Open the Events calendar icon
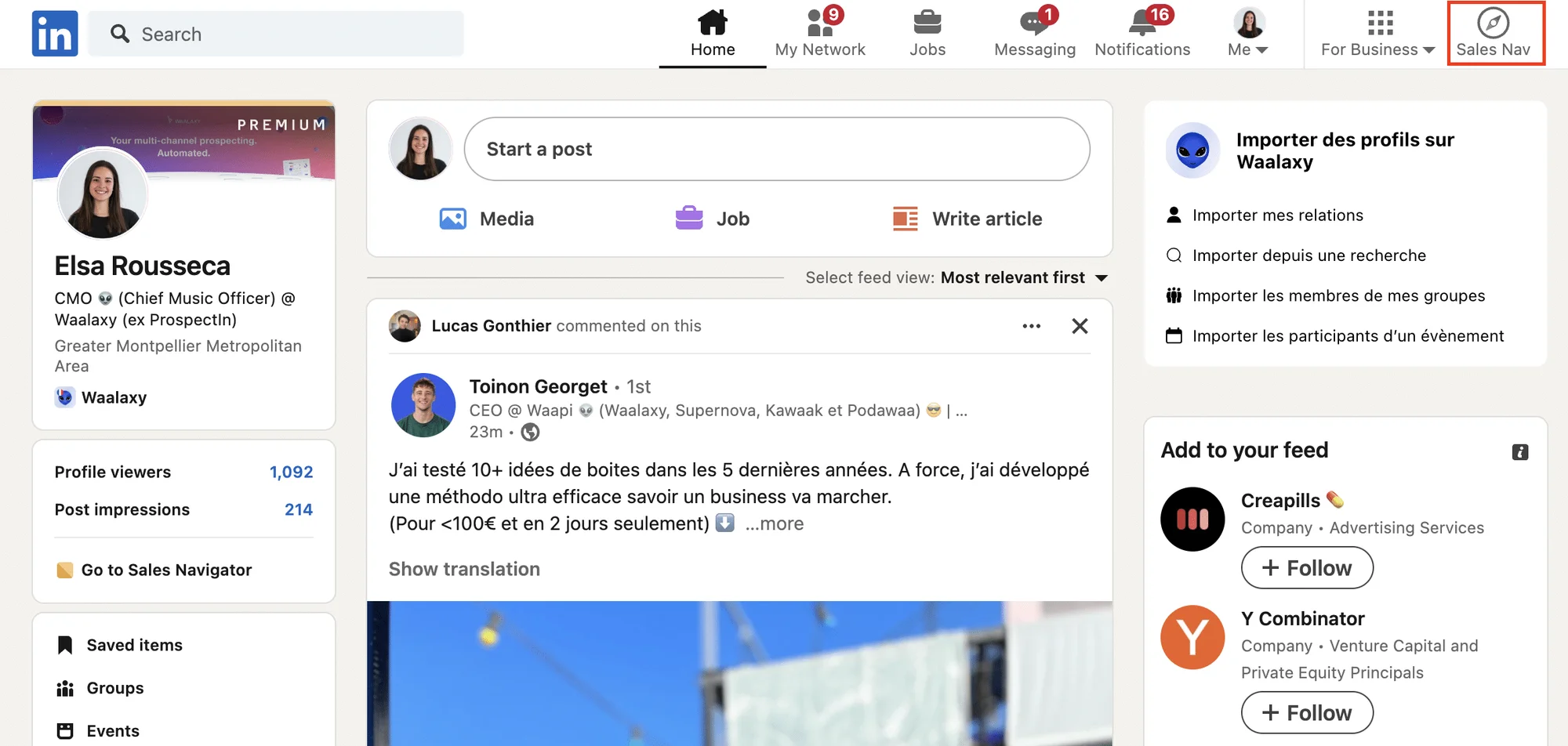Viewport: 1568px width, 746px height. coord(65,731)
